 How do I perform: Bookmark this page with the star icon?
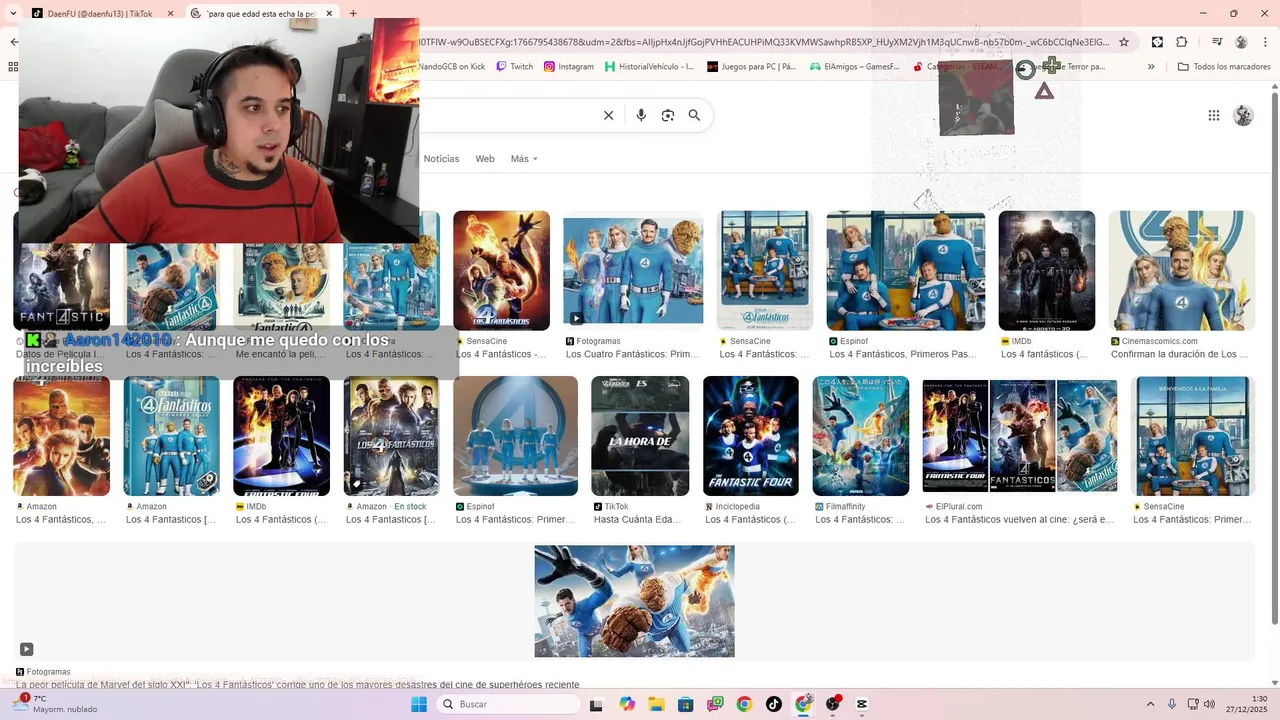[1124, 42]
